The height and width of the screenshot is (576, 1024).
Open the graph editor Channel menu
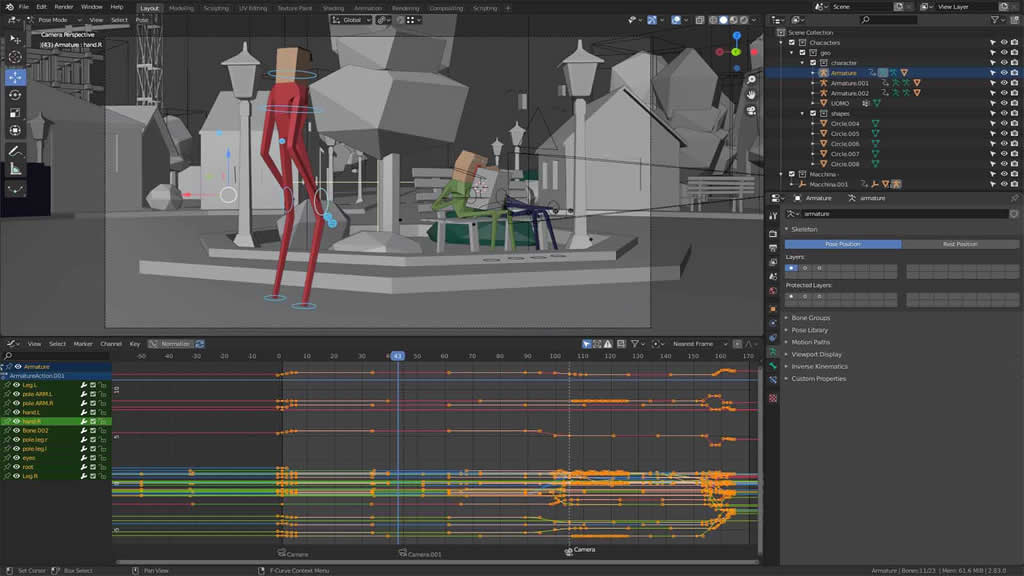pos(111,344)
